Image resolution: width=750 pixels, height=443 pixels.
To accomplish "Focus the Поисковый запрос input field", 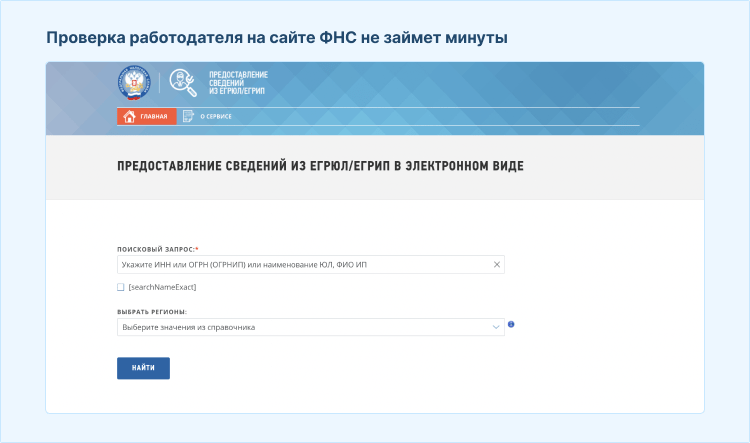I will (311, 265).
